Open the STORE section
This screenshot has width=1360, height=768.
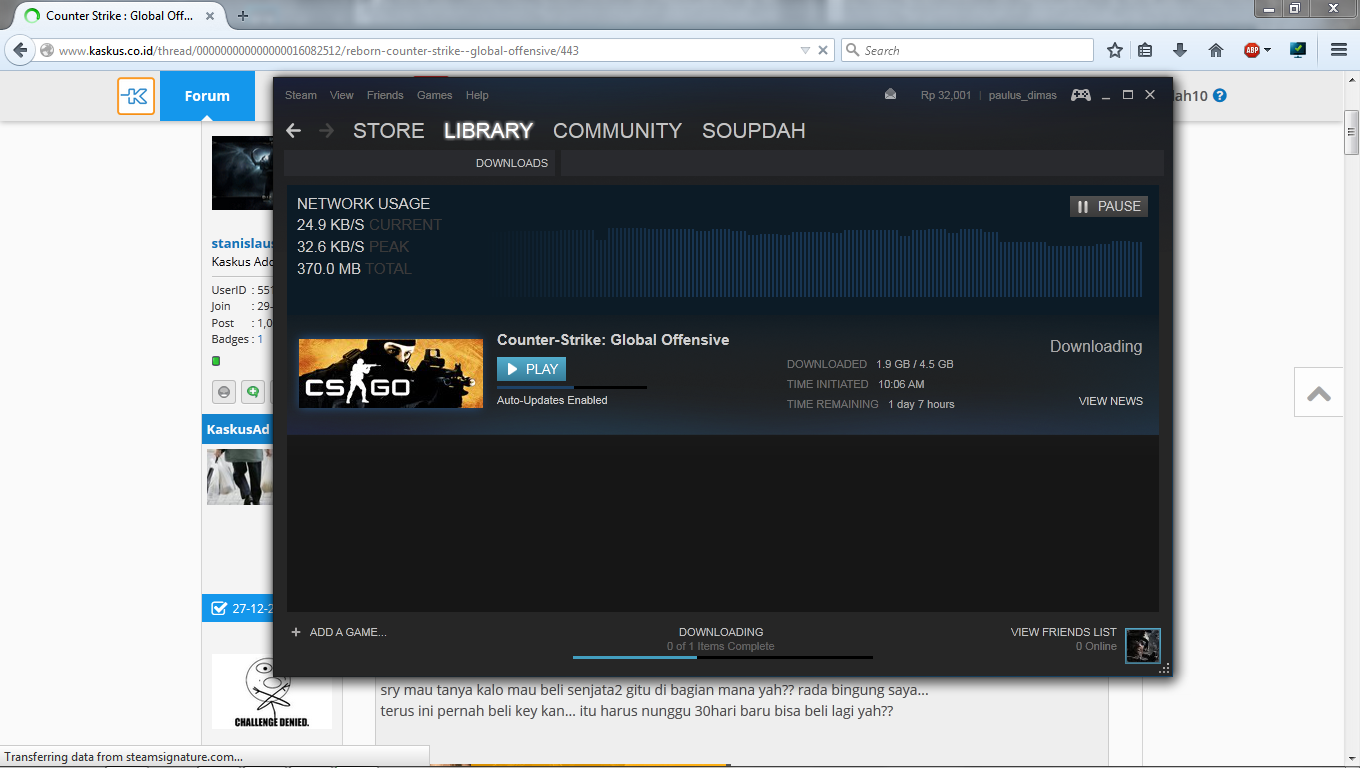[x=388, y=131]
